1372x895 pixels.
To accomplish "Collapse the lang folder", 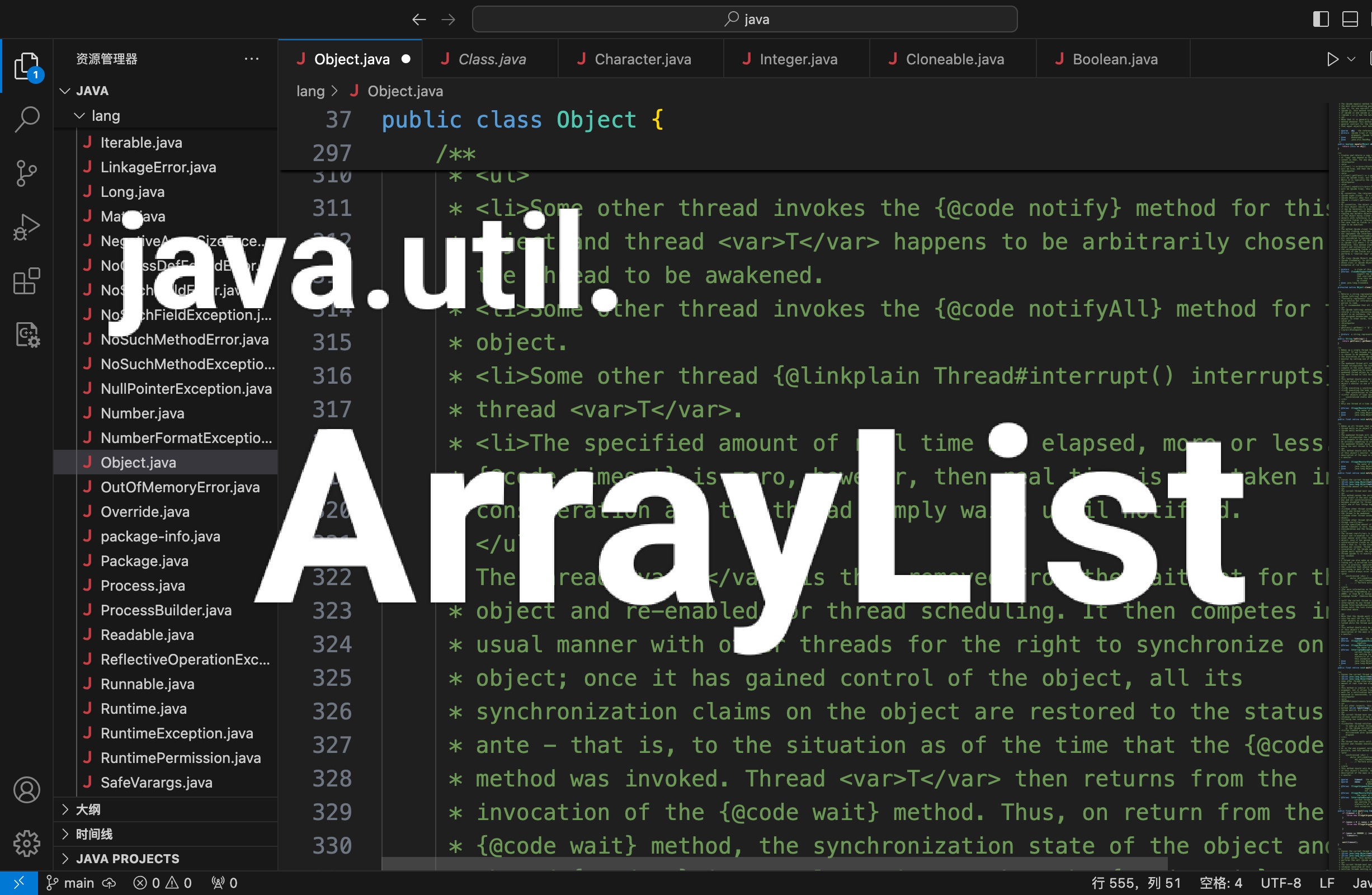I will coord(166,115).
